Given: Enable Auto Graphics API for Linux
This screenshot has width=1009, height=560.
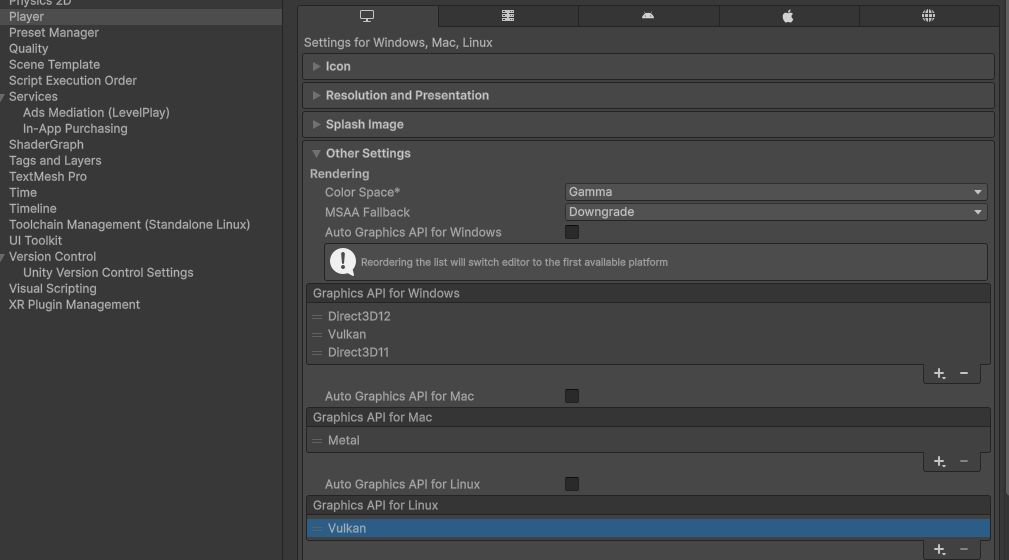Looking at the screenshot, I should coord(572,484).
